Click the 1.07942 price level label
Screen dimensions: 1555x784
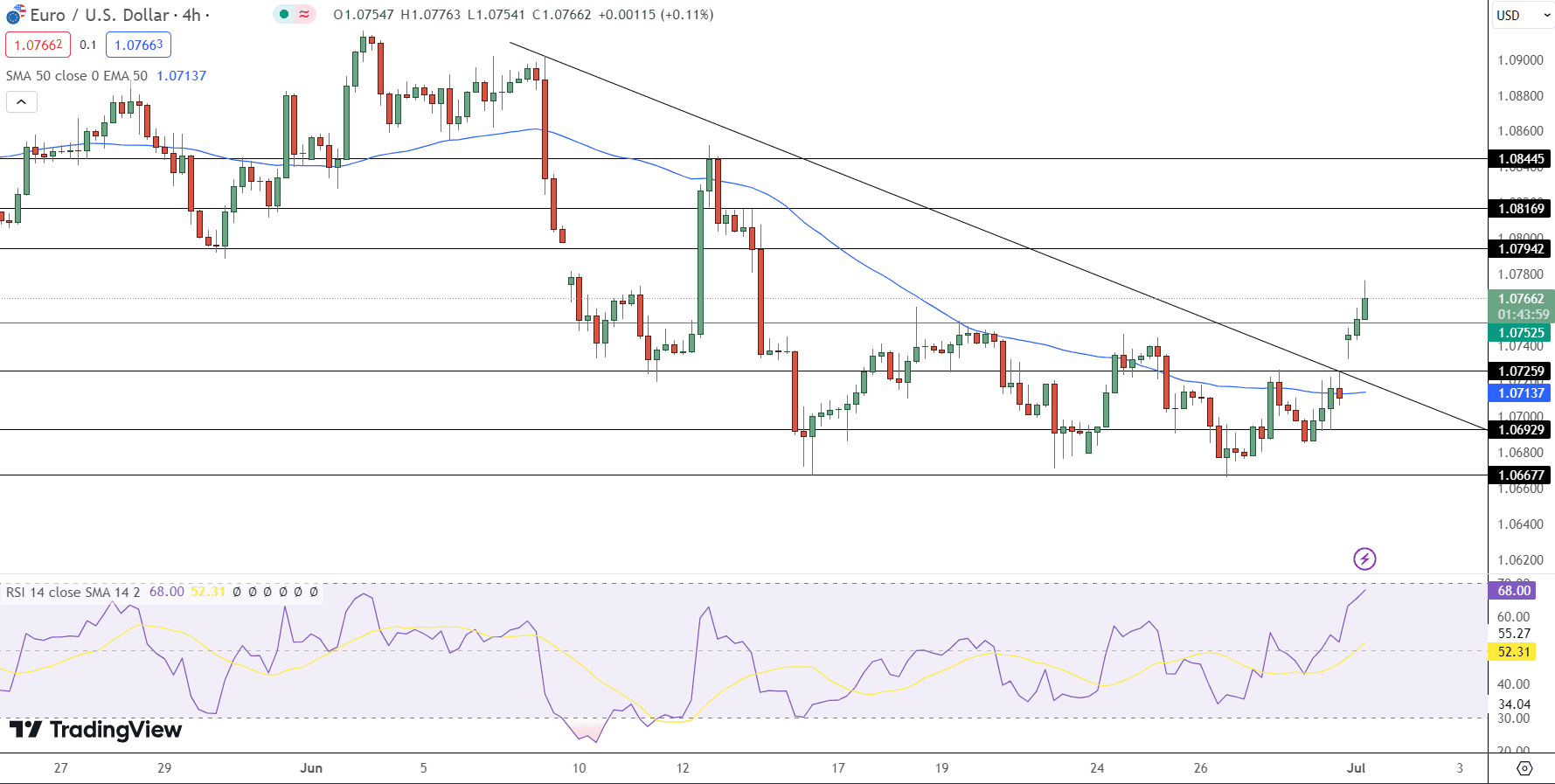(1521, 249)
